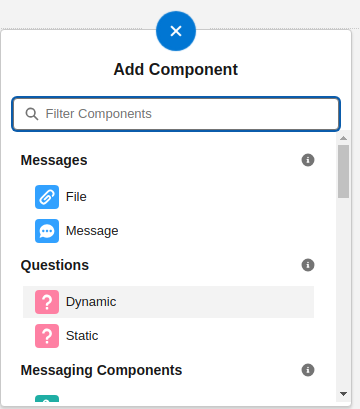This screenshot has height=409, width=360.
Task: Click the Dynamic question mark icon
Action: click(x=47, y=302)
